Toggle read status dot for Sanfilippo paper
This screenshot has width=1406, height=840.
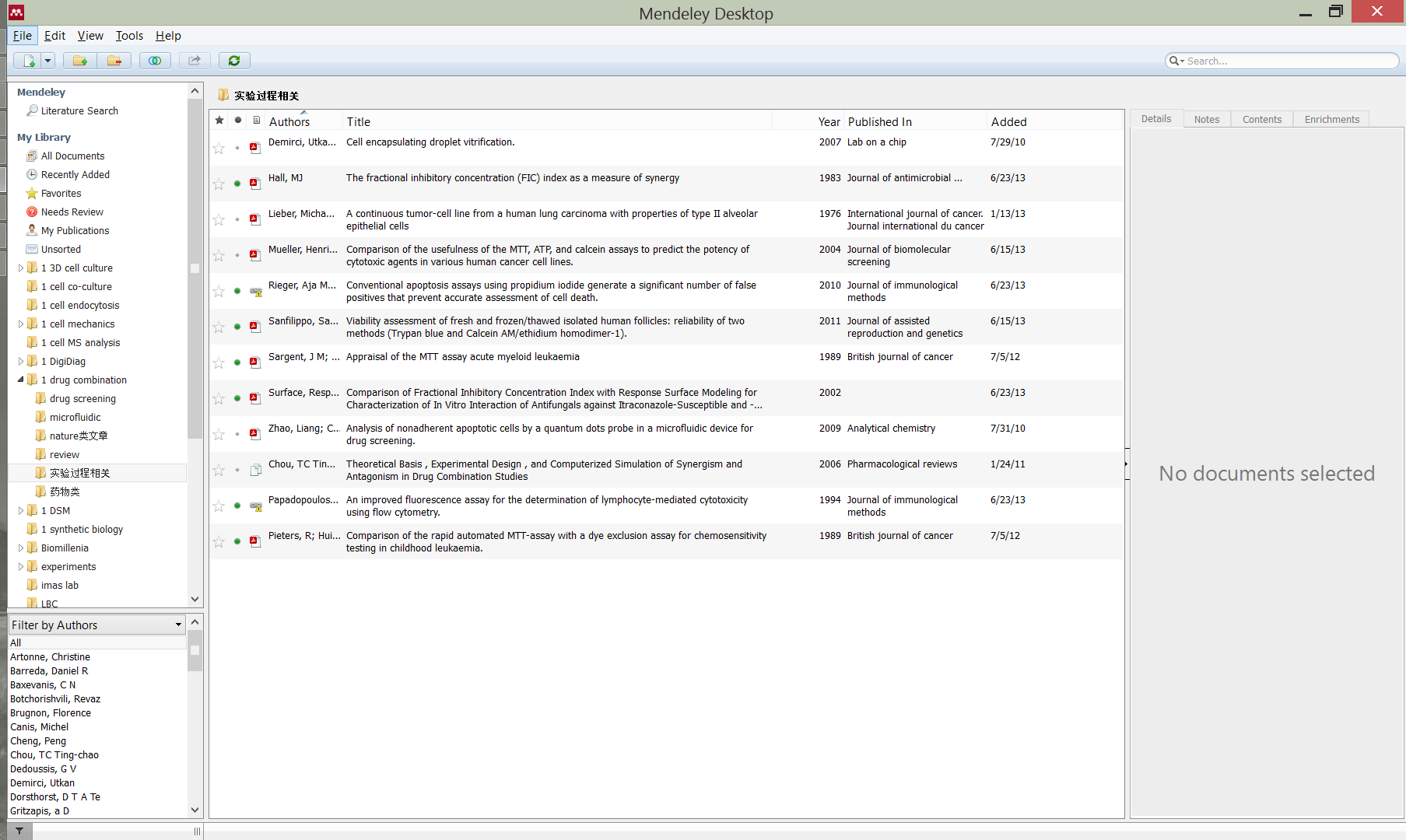[237, 327]
